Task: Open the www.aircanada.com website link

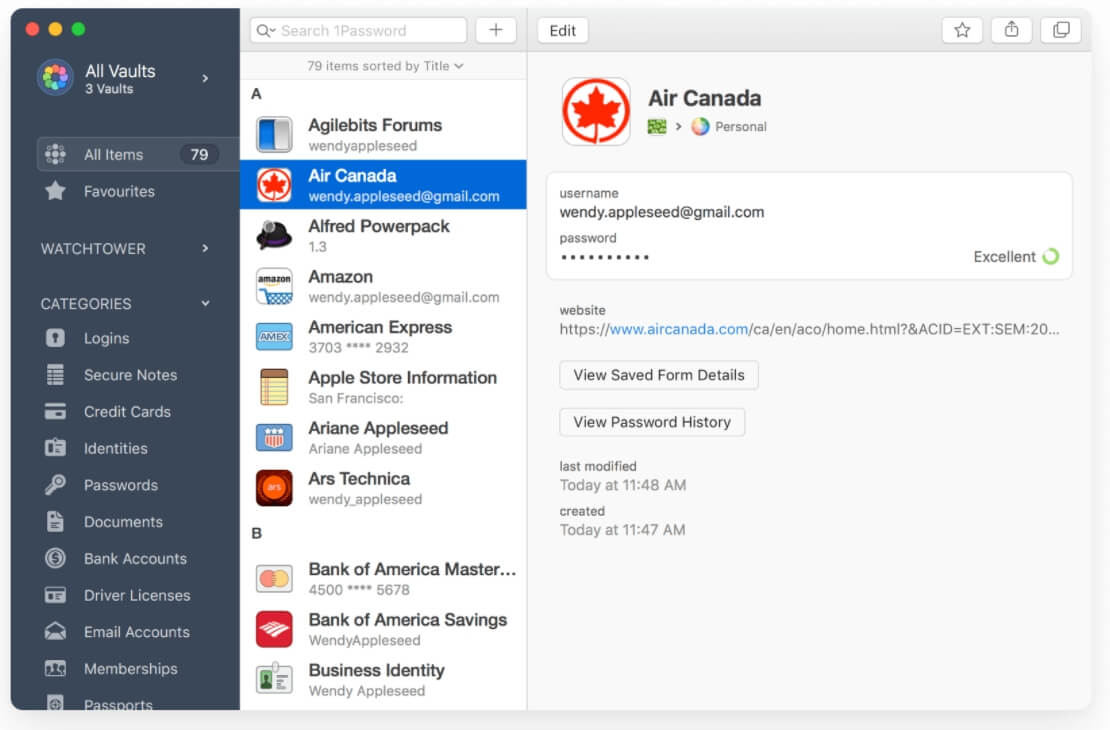Action: [679, 329]
